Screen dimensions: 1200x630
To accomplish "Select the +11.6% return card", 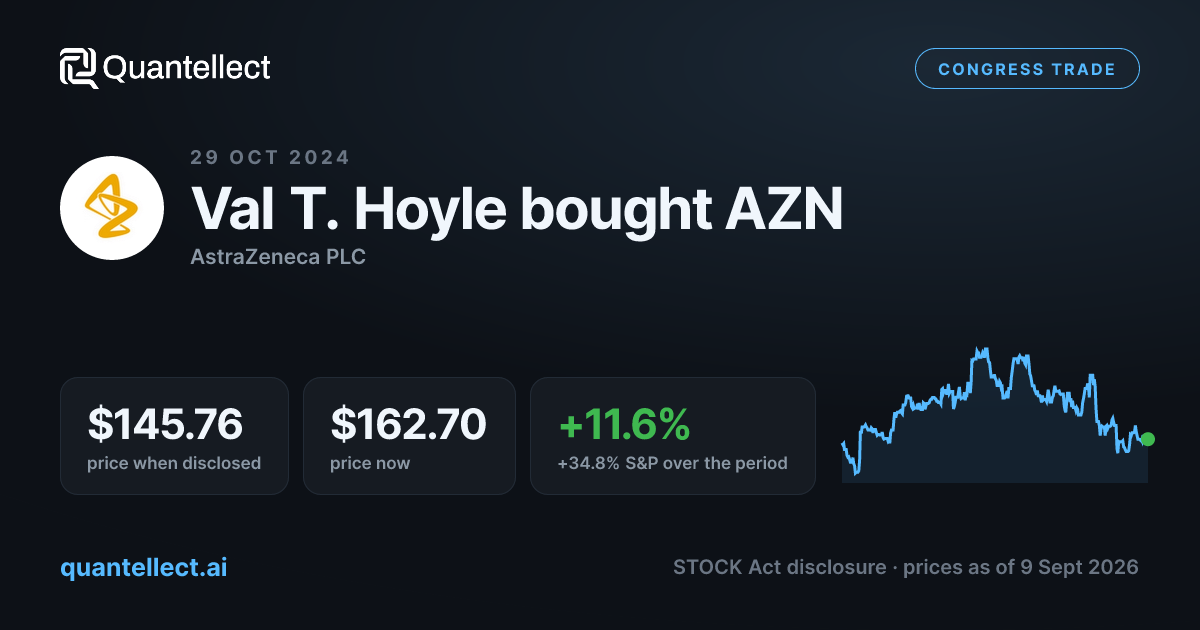I will [x=673, y=436].
